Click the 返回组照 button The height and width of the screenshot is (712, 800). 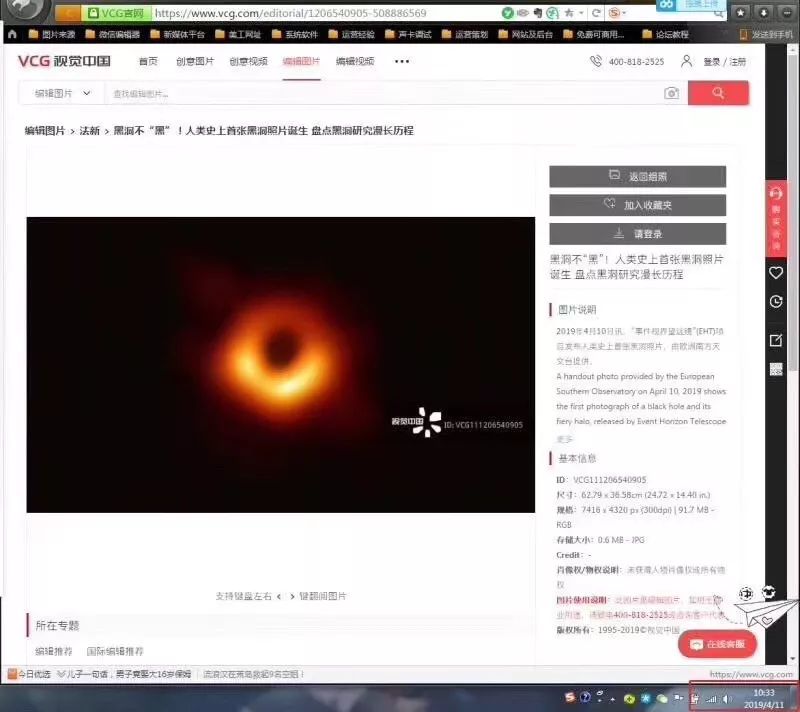tap(637, 175)
